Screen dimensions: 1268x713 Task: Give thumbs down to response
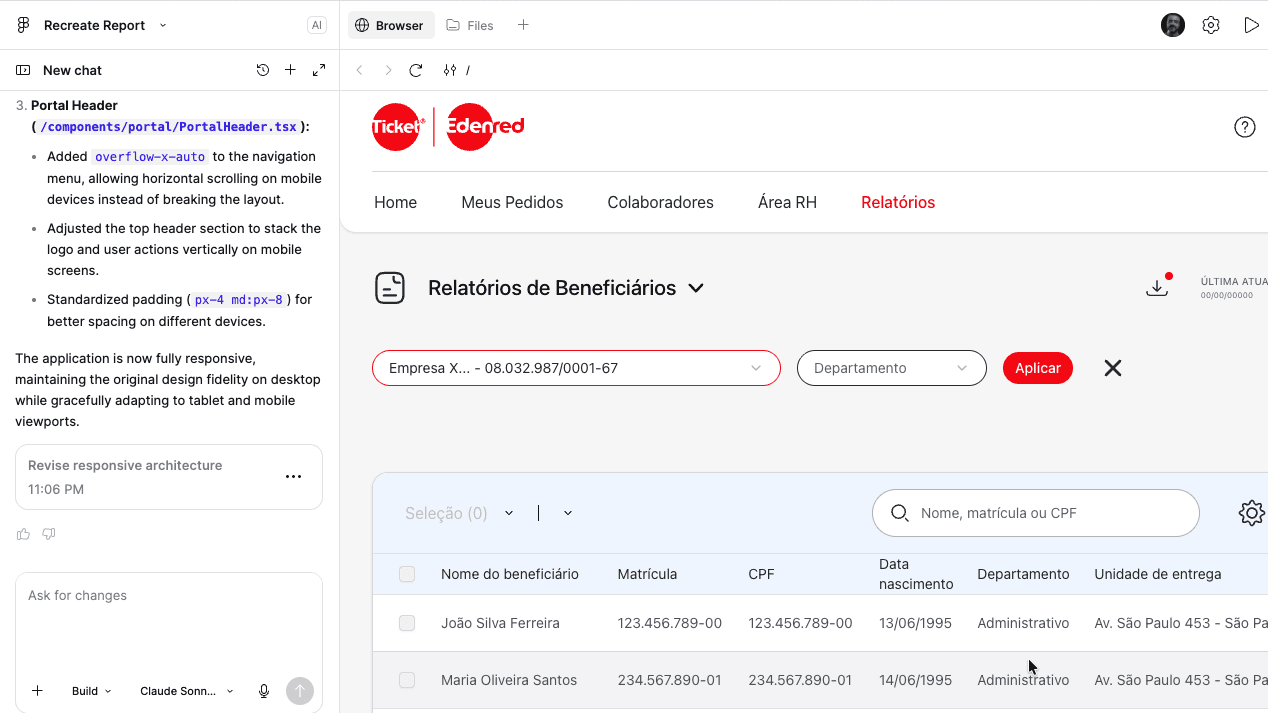[x=49, y=534]
